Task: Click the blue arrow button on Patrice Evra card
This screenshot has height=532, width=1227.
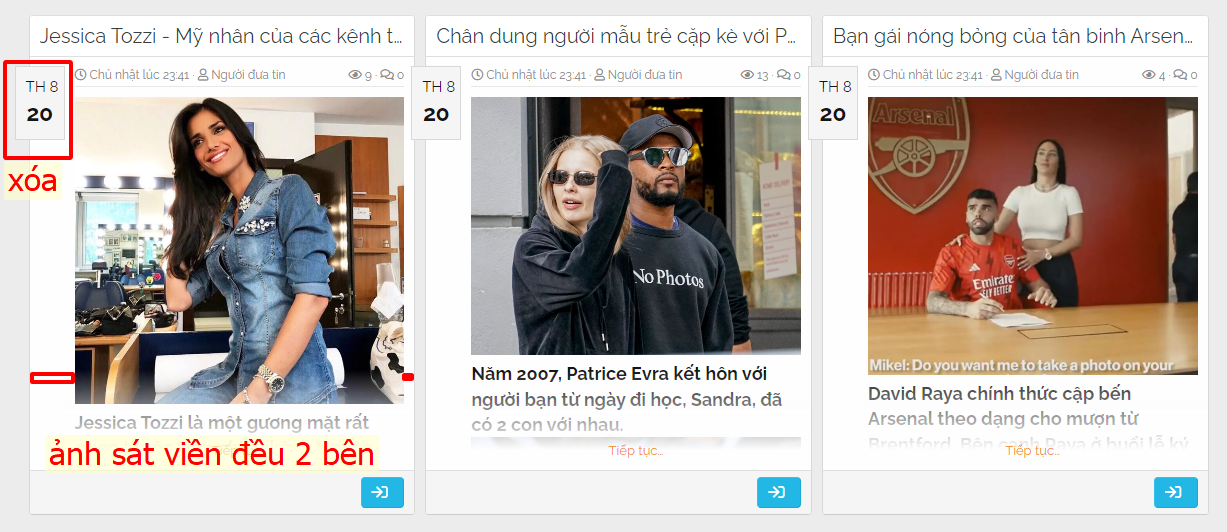Action: pos(778,492)
